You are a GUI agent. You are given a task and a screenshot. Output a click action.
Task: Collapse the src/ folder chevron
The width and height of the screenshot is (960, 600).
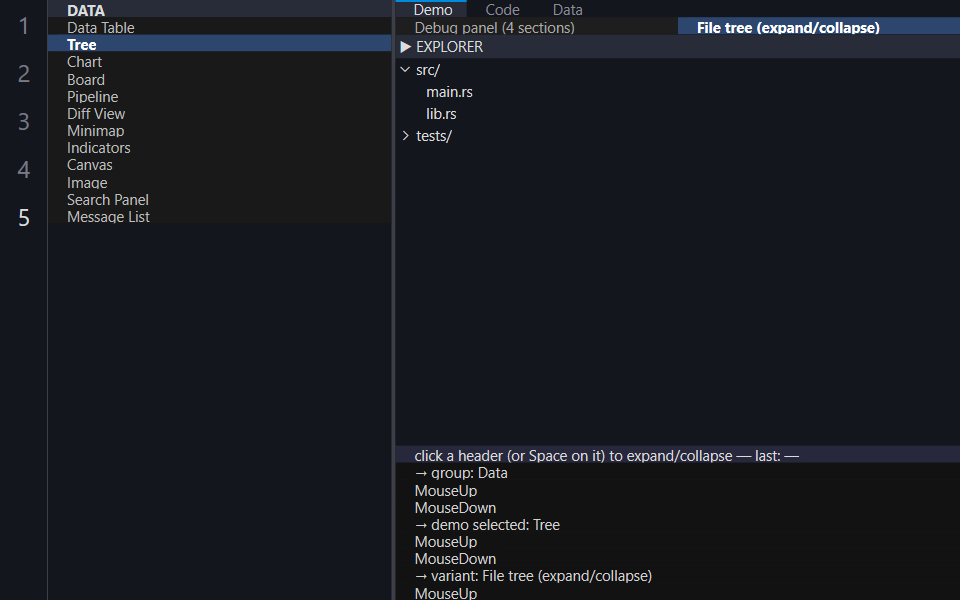click(405, 70)
